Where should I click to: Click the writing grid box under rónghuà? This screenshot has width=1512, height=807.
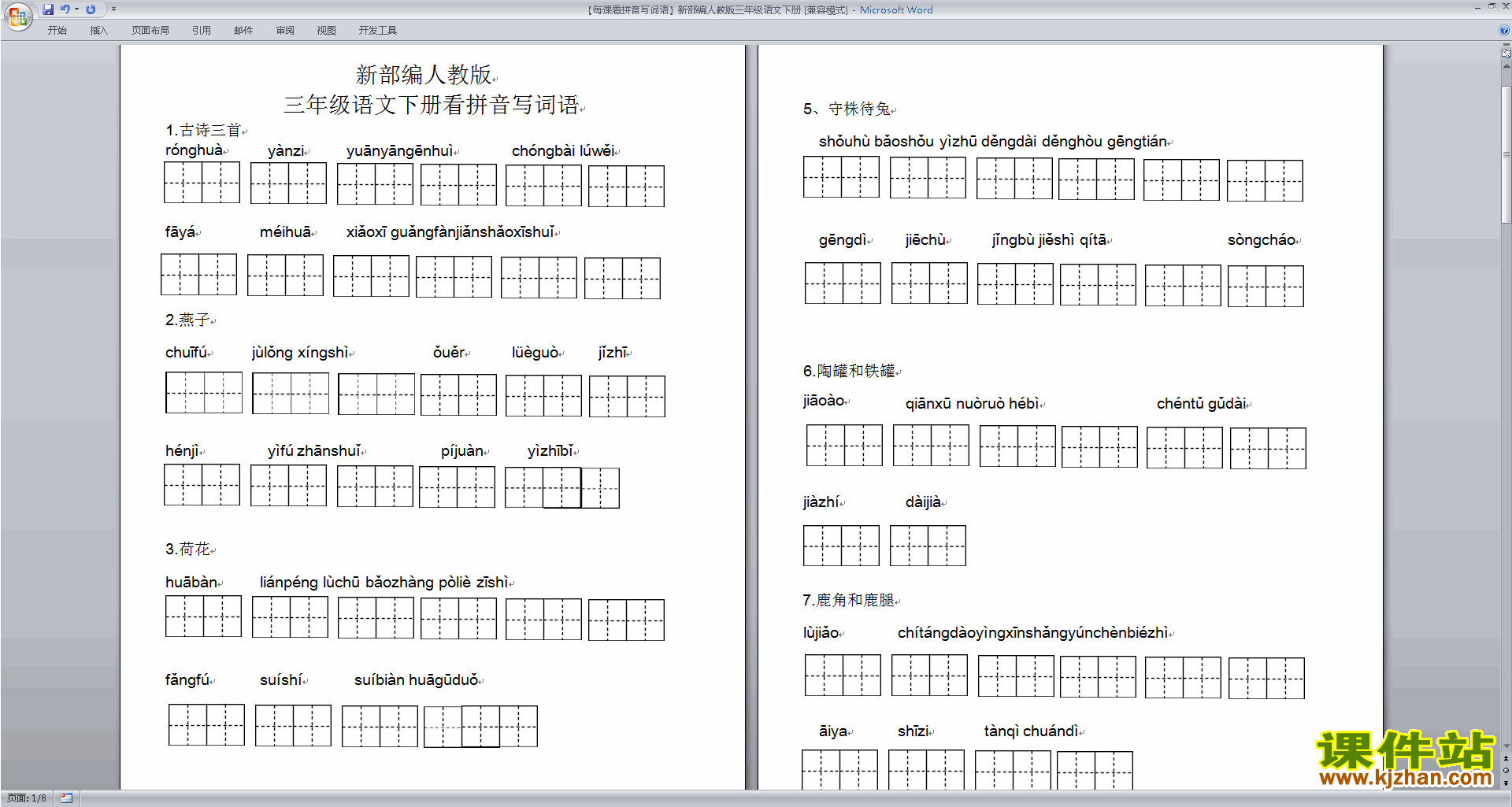202,183
